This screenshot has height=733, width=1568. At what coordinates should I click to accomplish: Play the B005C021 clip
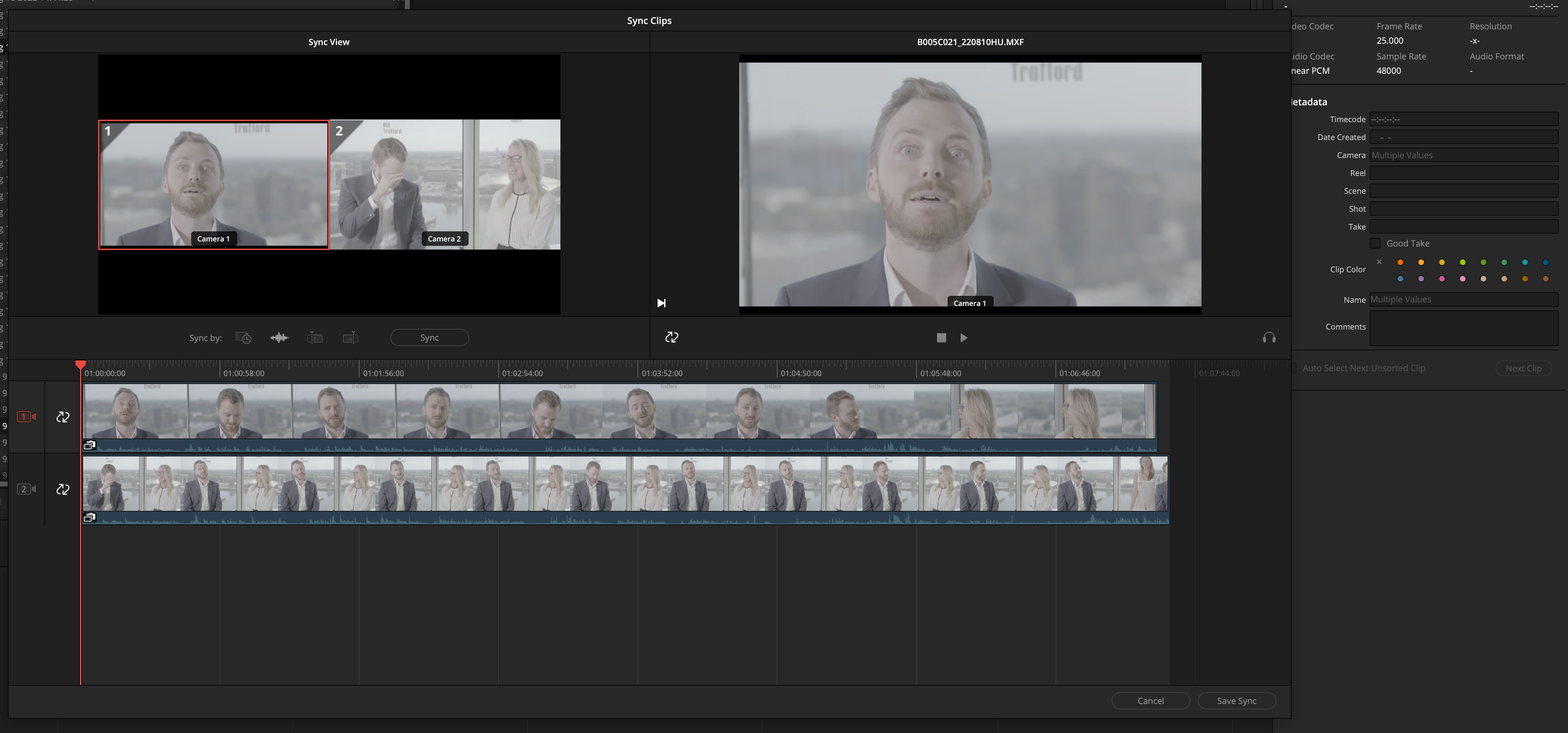(963, 338)
